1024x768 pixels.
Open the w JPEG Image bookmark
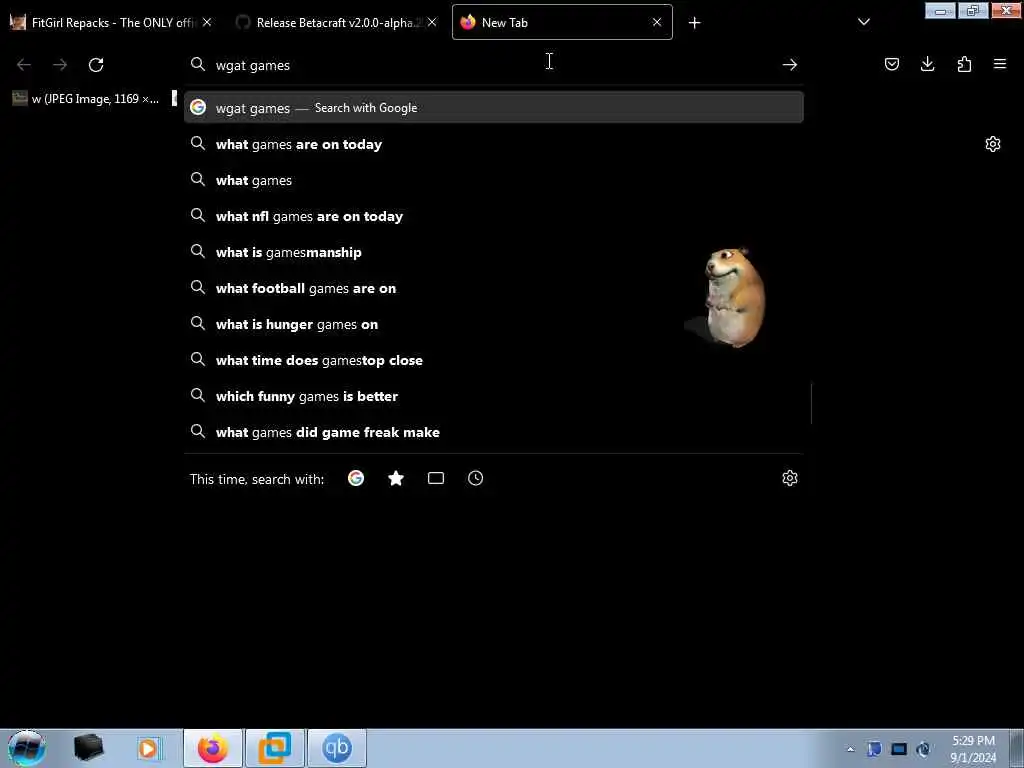tap(86, 99)
